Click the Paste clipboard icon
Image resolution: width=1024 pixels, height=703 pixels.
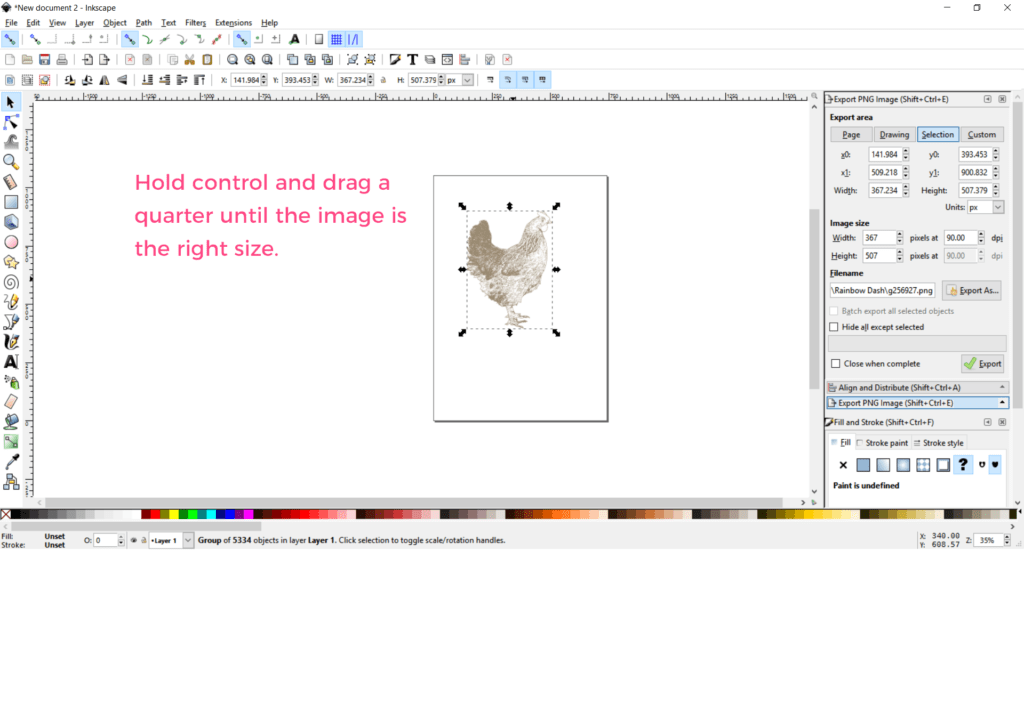[207, 59]
